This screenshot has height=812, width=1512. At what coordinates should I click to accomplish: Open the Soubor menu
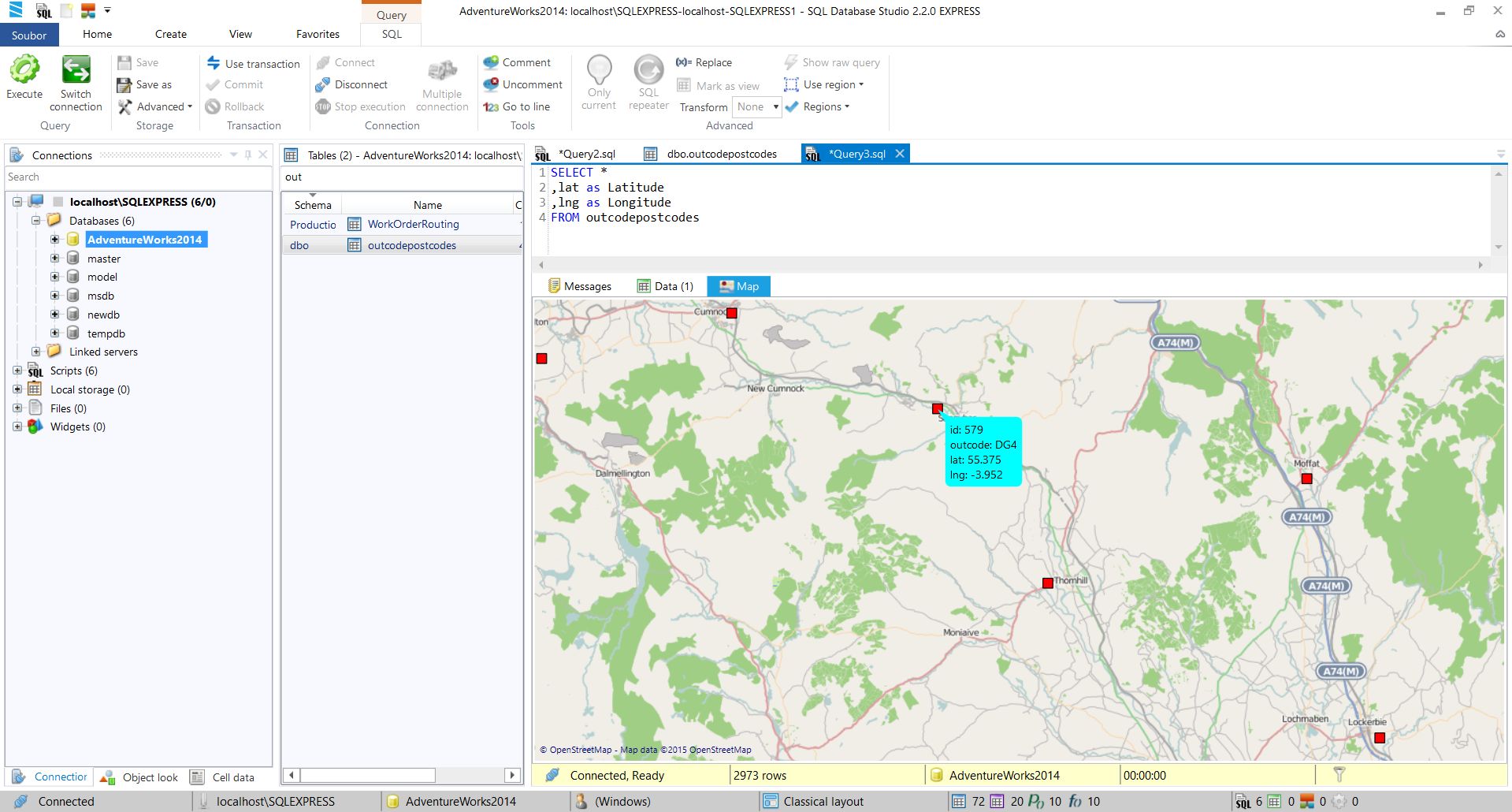[x=29, y=35]
